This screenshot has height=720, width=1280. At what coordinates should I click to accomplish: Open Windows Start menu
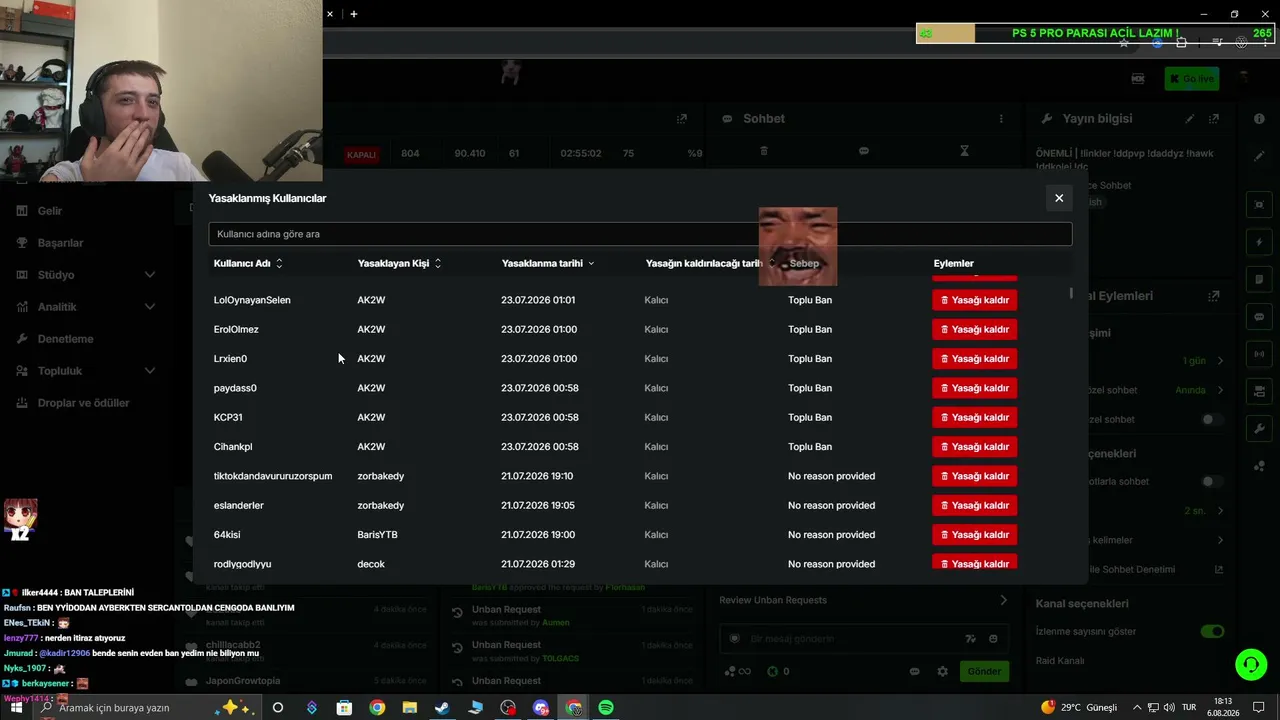click(16, 708)
